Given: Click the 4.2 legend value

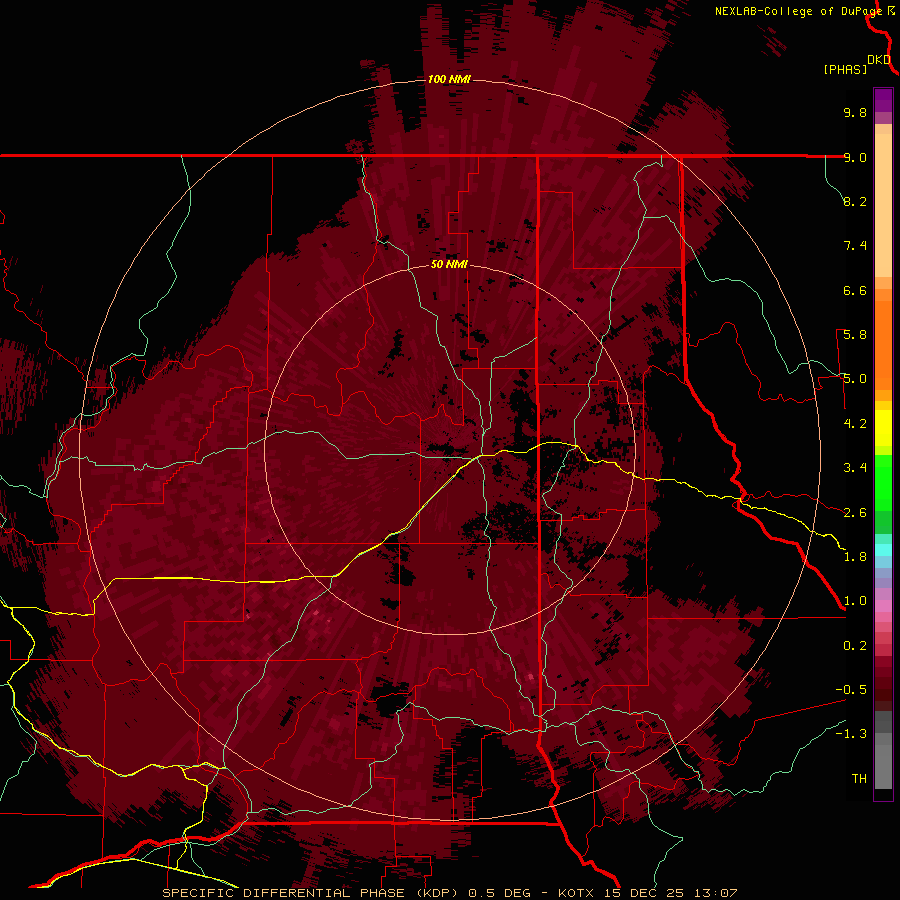Looking at the screenshot, I should [x=855, y=424].
